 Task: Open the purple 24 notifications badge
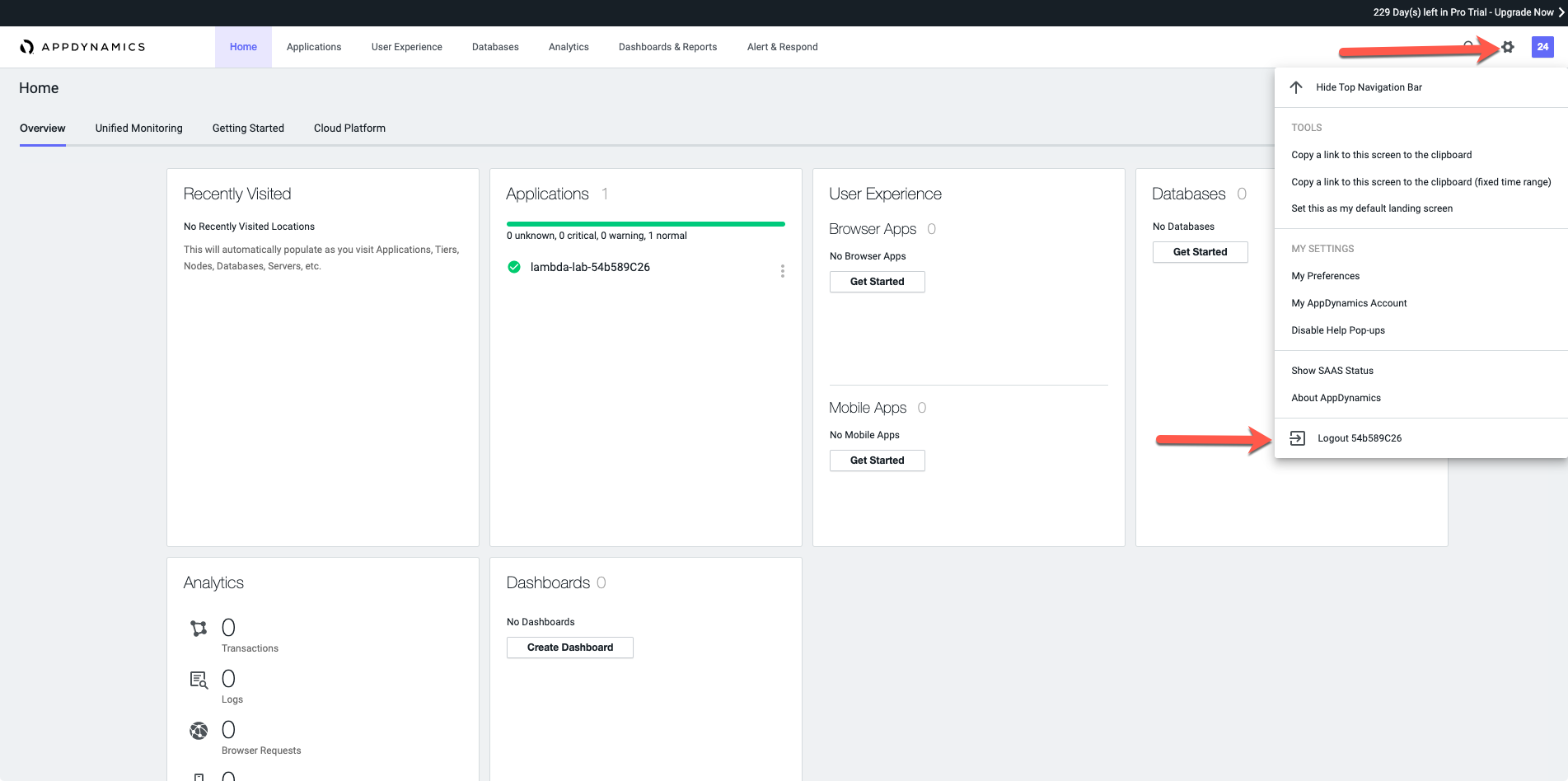(x=1542, y=47)
